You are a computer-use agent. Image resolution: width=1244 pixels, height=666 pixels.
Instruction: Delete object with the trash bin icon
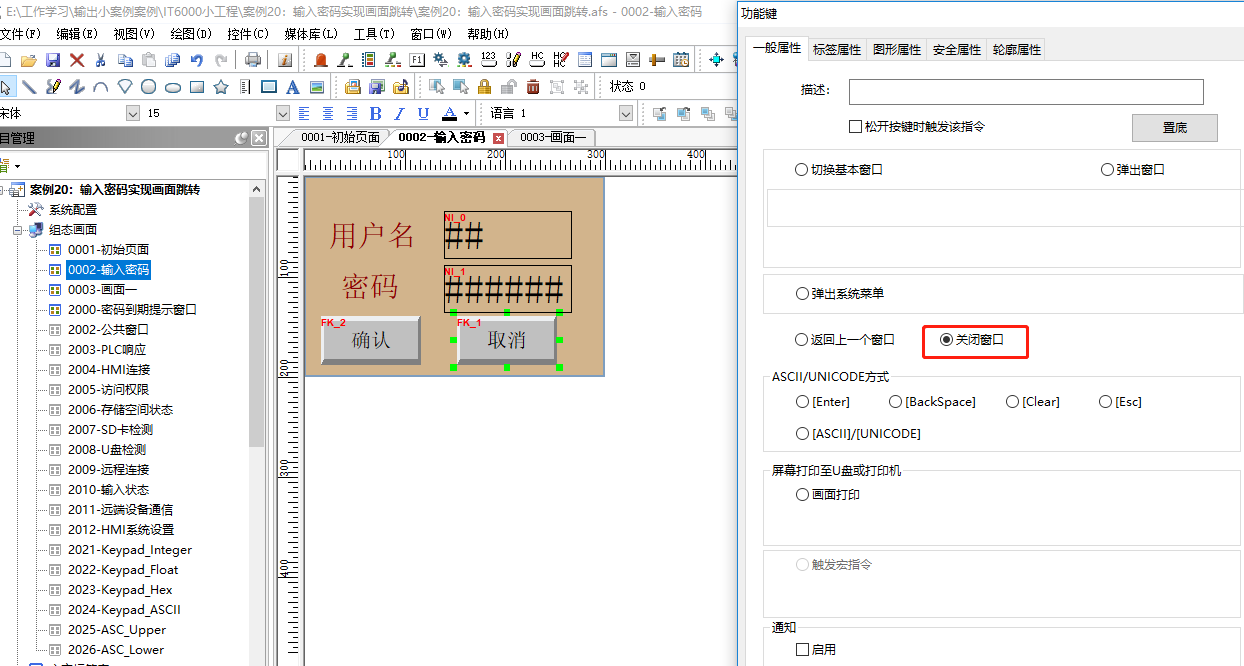pos(533,86)
